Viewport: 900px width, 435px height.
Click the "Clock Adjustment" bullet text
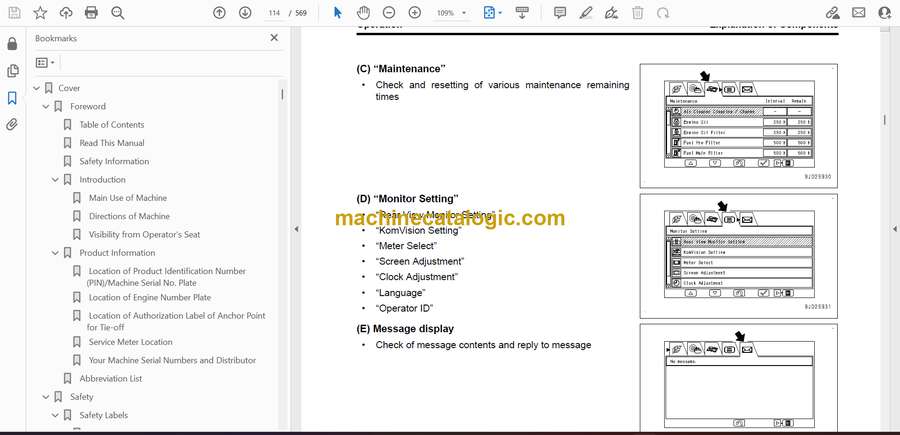point(417,277)
